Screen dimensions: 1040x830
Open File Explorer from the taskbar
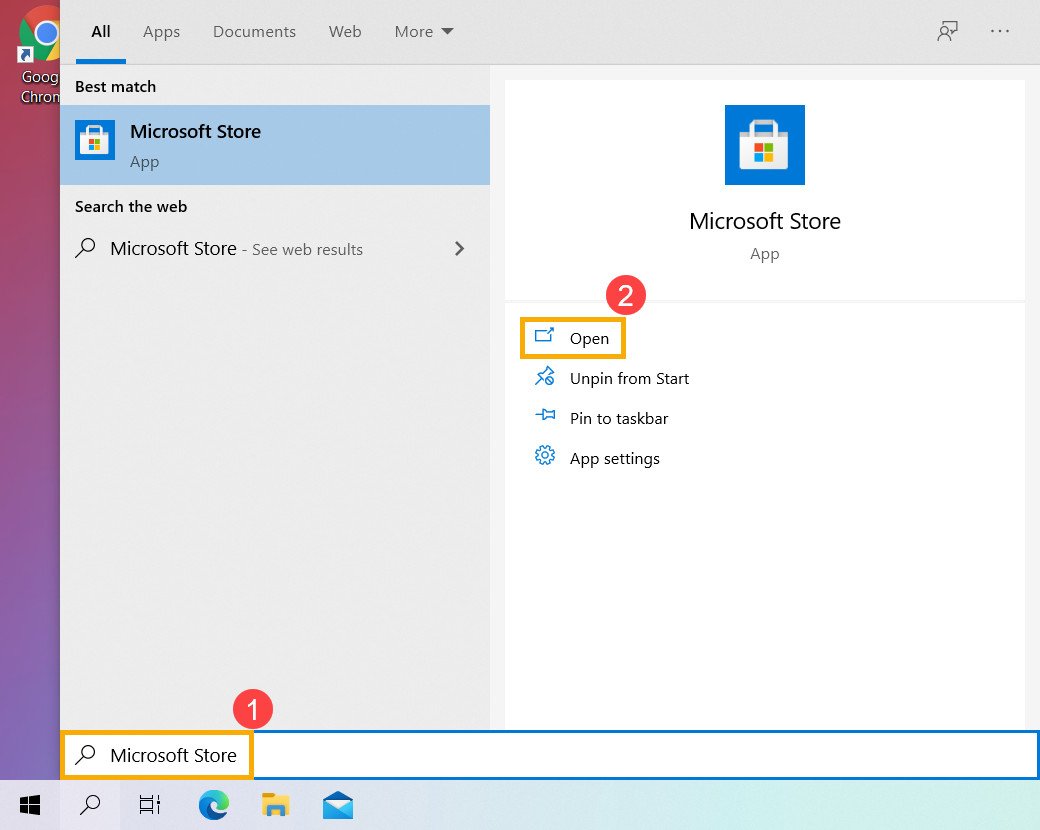[275, 804]
